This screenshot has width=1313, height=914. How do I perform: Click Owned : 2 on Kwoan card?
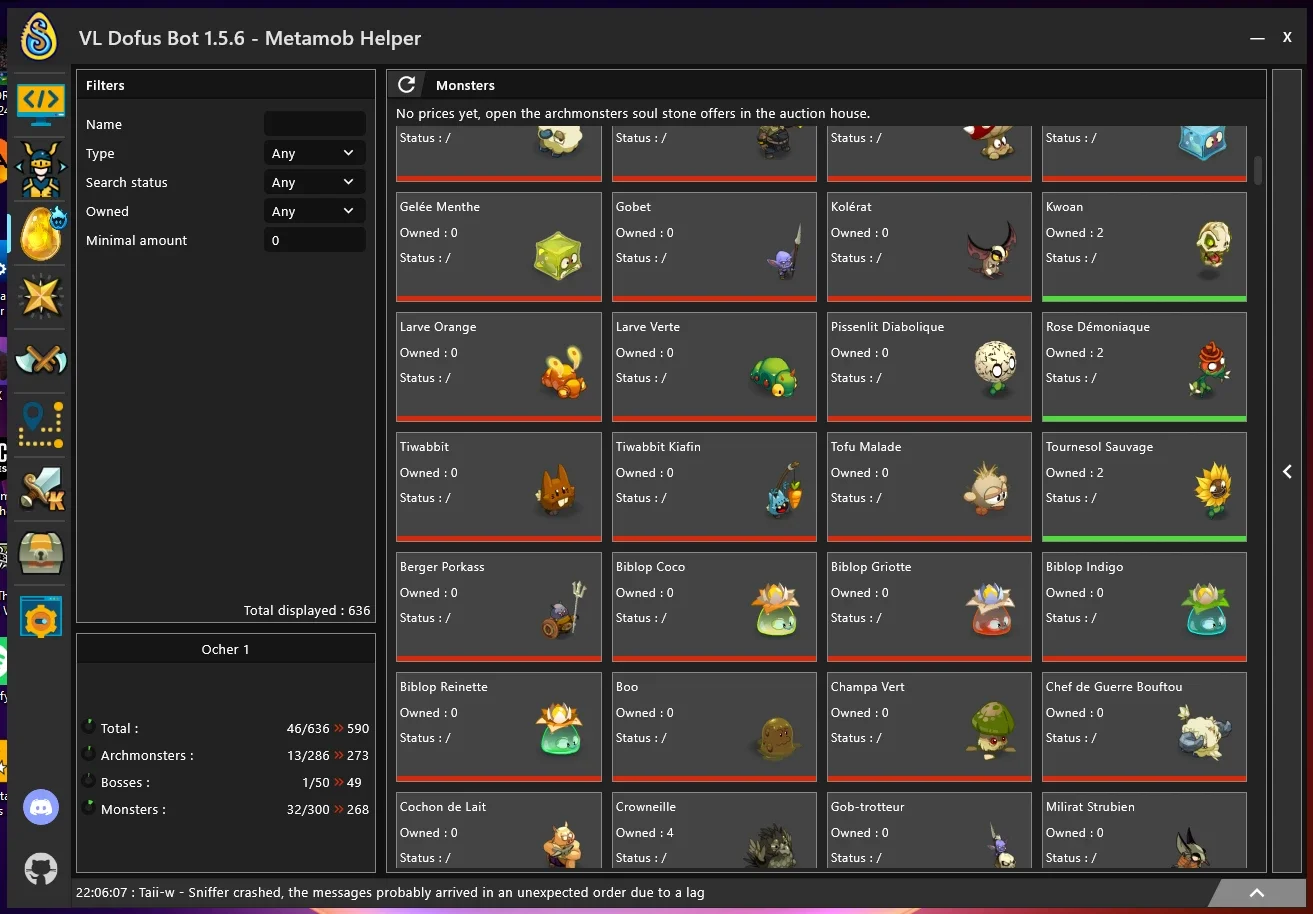coord(1074,232)
